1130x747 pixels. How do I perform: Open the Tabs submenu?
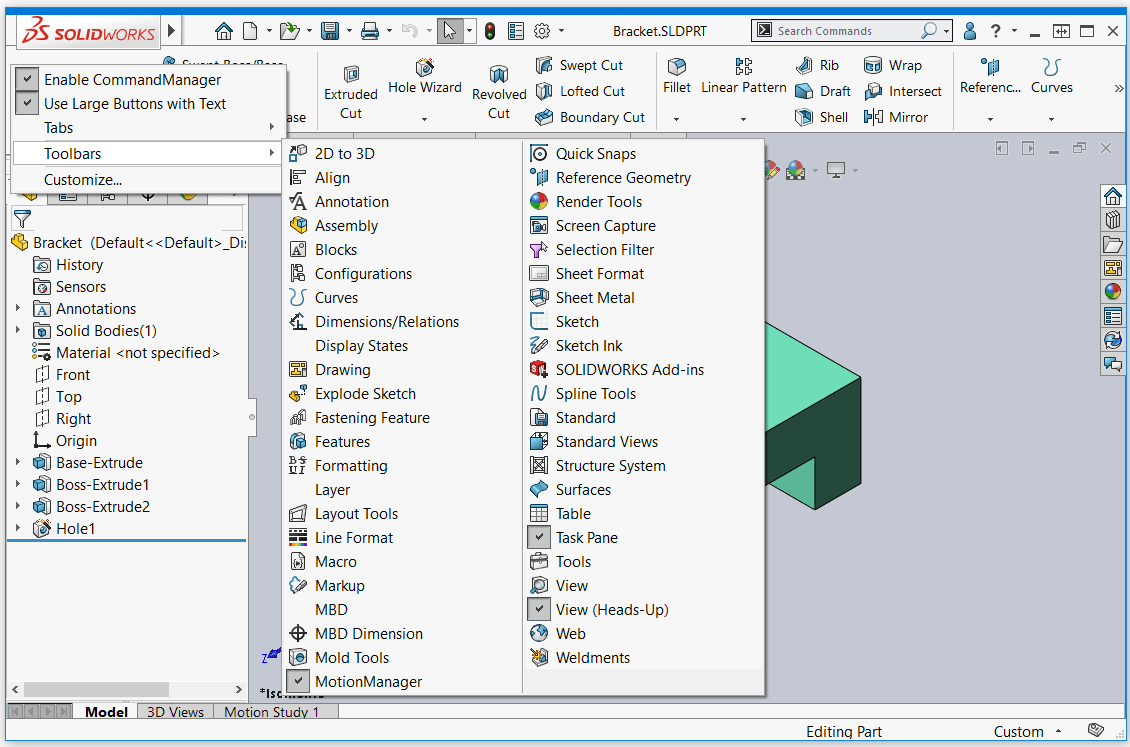(148, 128)
